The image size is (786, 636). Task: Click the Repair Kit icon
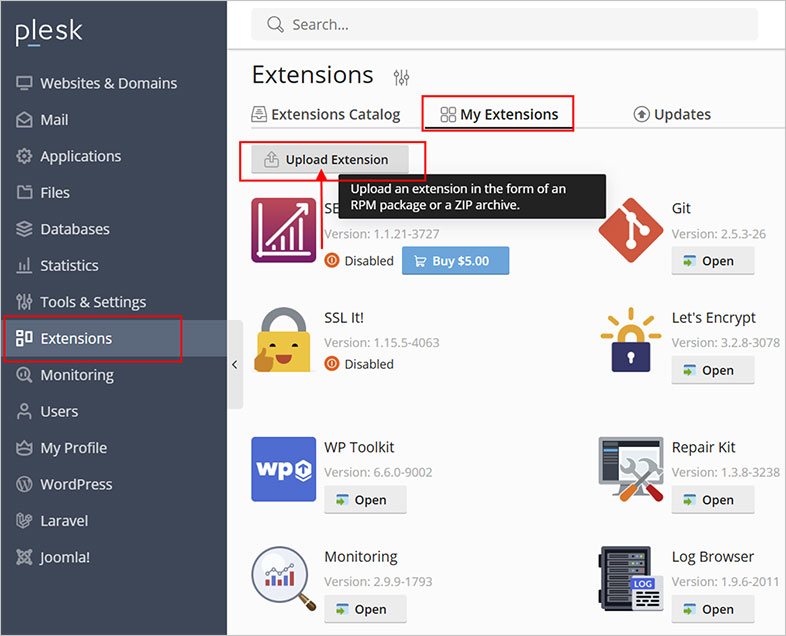pyautogui.click(x=630, y=469)
